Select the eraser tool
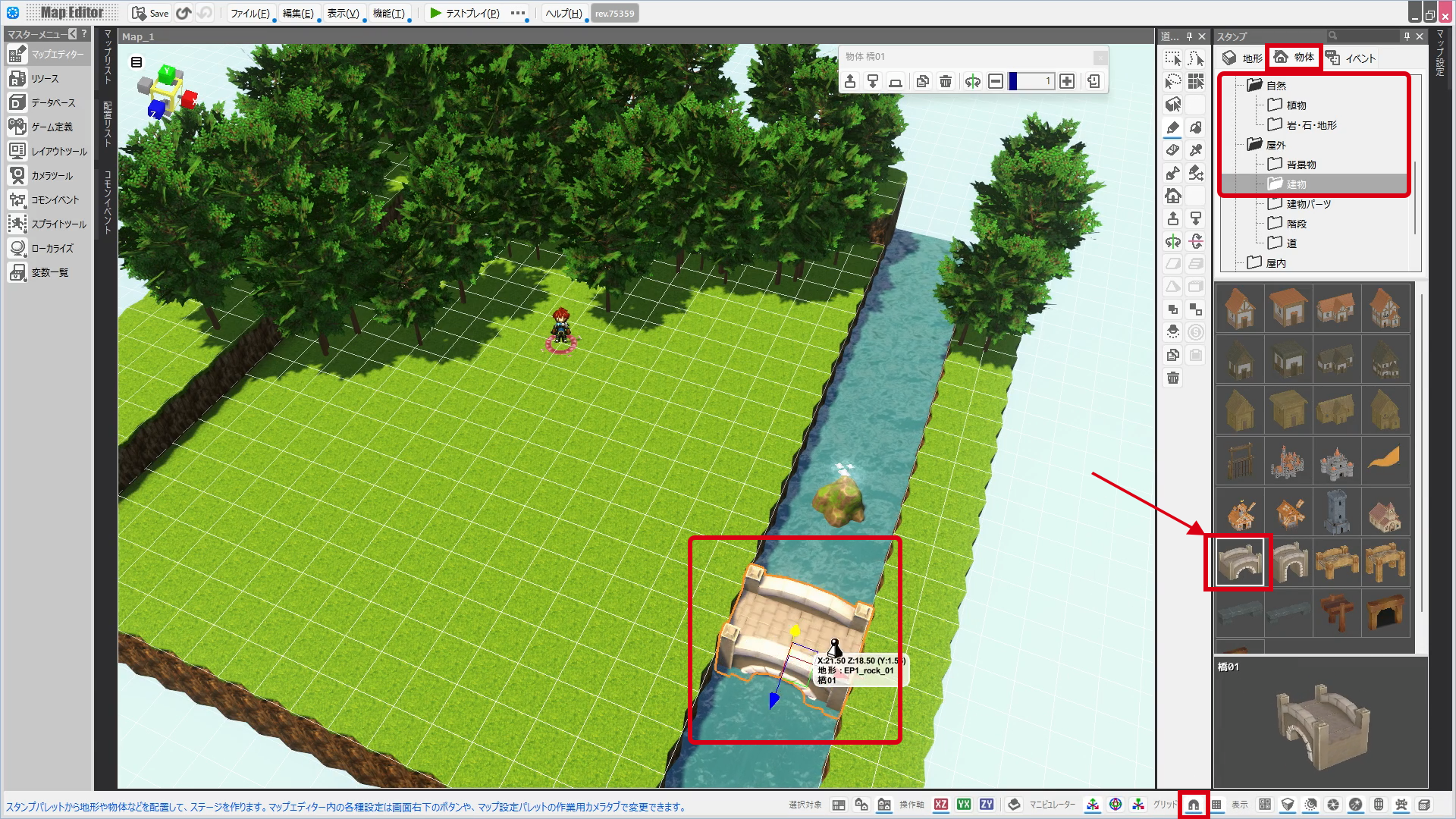This screenshot has height=819, width=1456. (1172, 150)
